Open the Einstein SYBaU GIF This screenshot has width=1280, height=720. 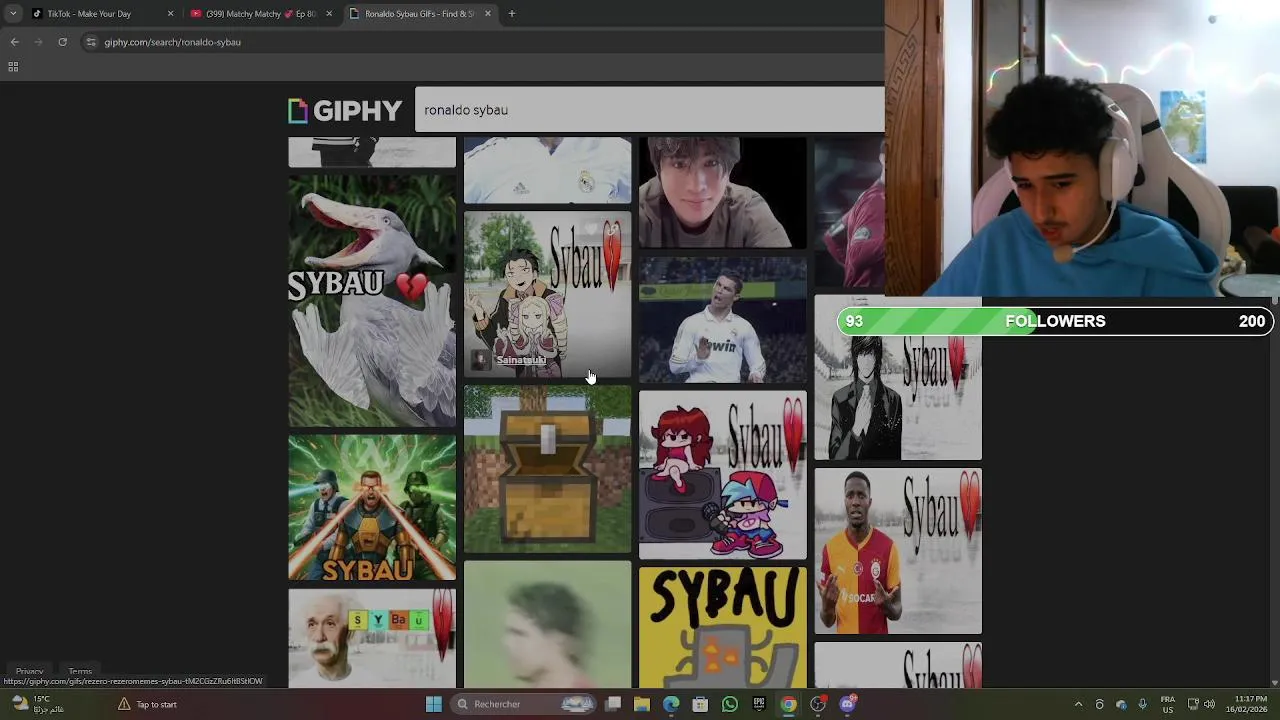(x=372, y=638)
